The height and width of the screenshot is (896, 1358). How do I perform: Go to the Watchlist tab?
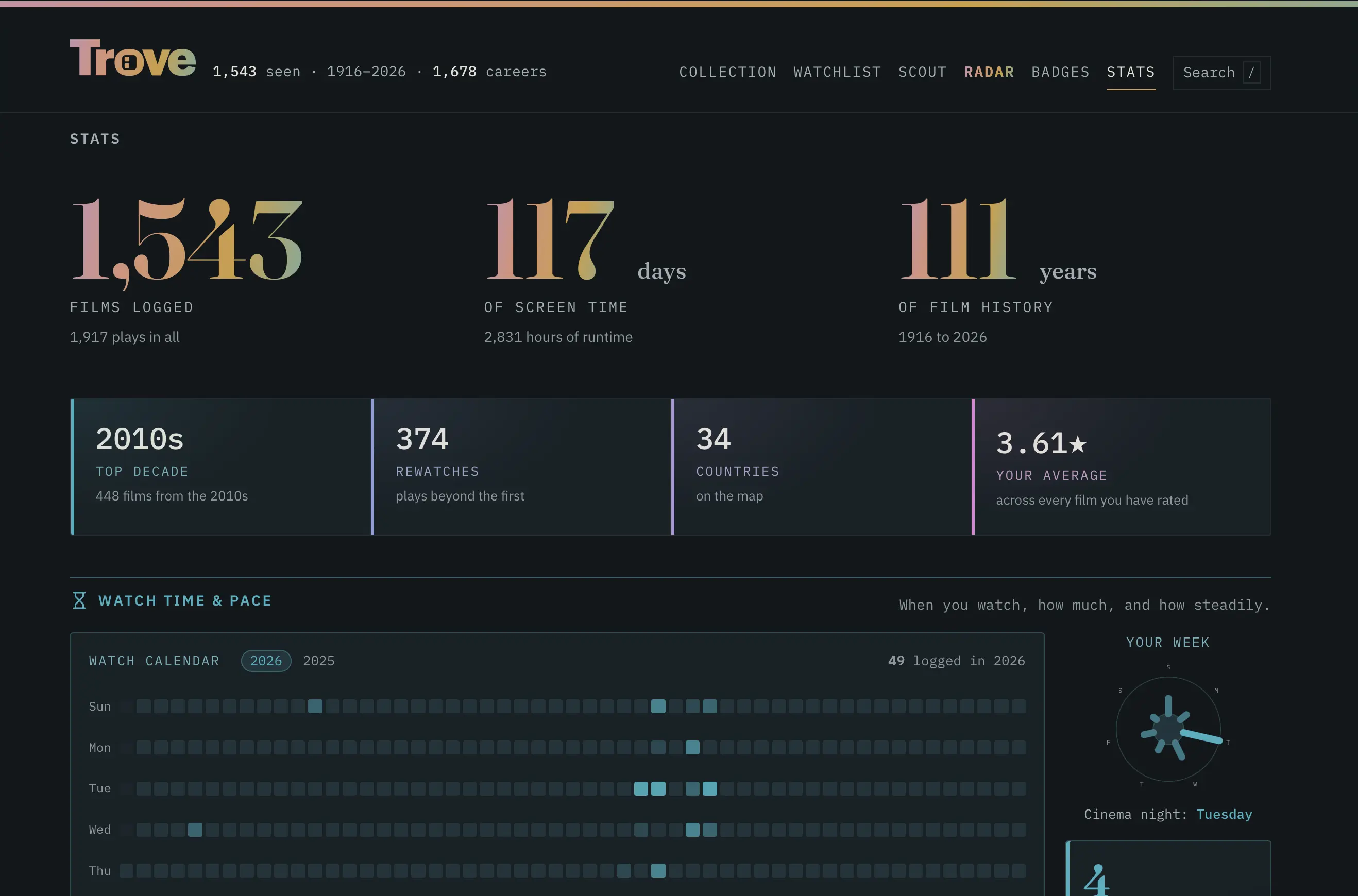pos(837,72)
